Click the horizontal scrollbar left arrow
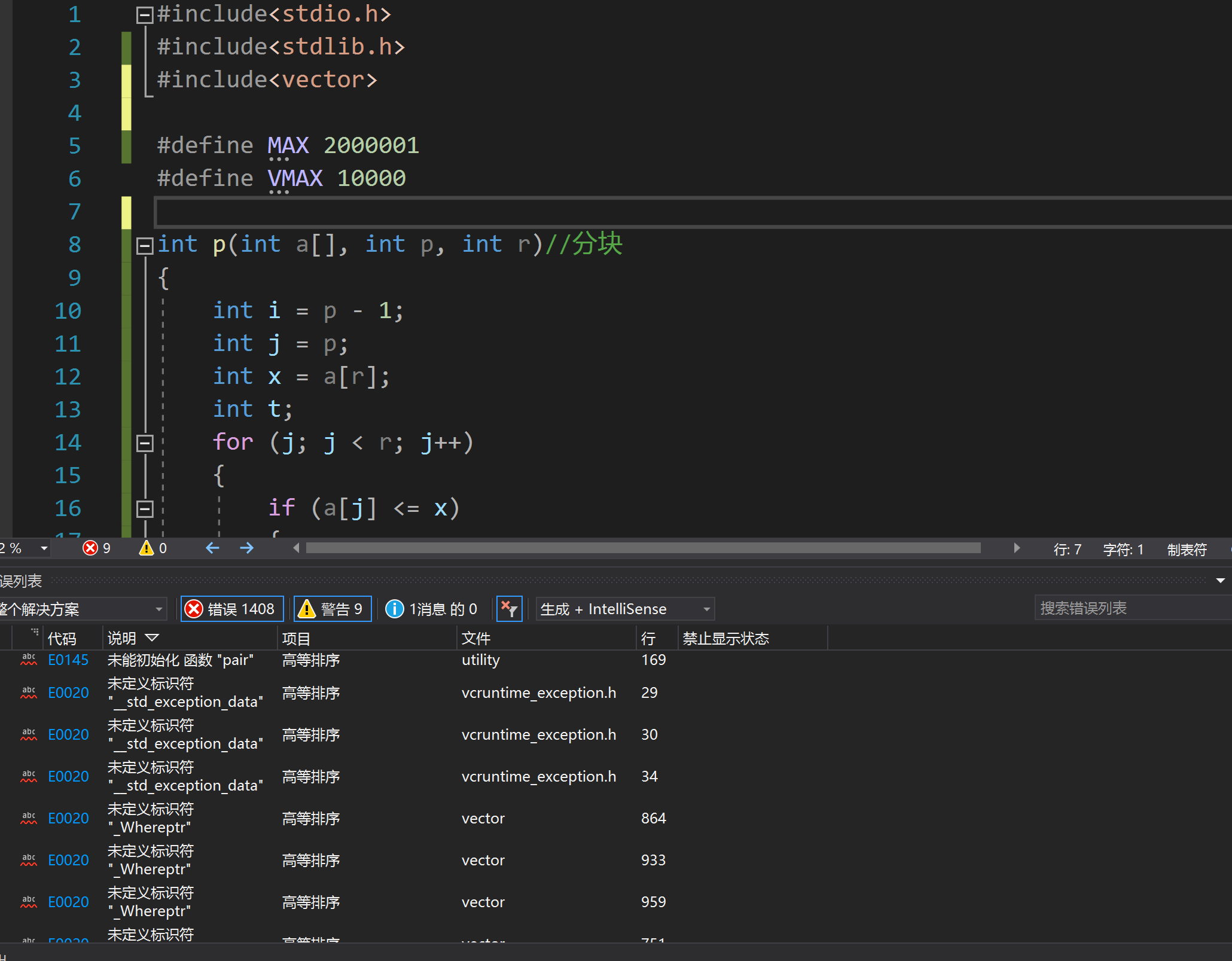The image size is (1232, 961). (x=296, y=548)
